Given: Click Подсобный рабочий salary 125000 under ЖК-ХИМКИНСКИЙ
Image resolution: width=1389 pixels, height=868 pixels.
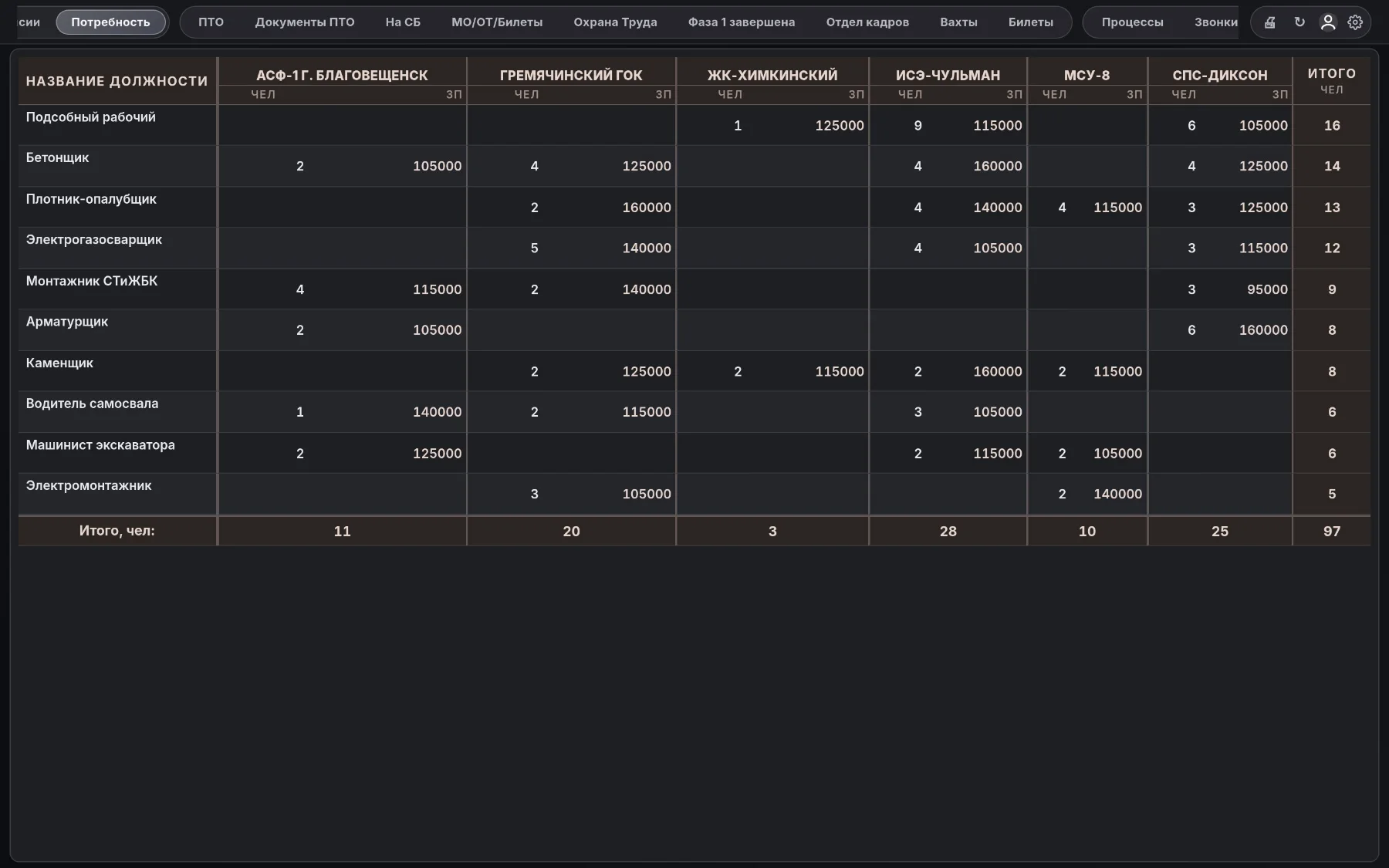Looking at the screenshot, I should [840, 126].
